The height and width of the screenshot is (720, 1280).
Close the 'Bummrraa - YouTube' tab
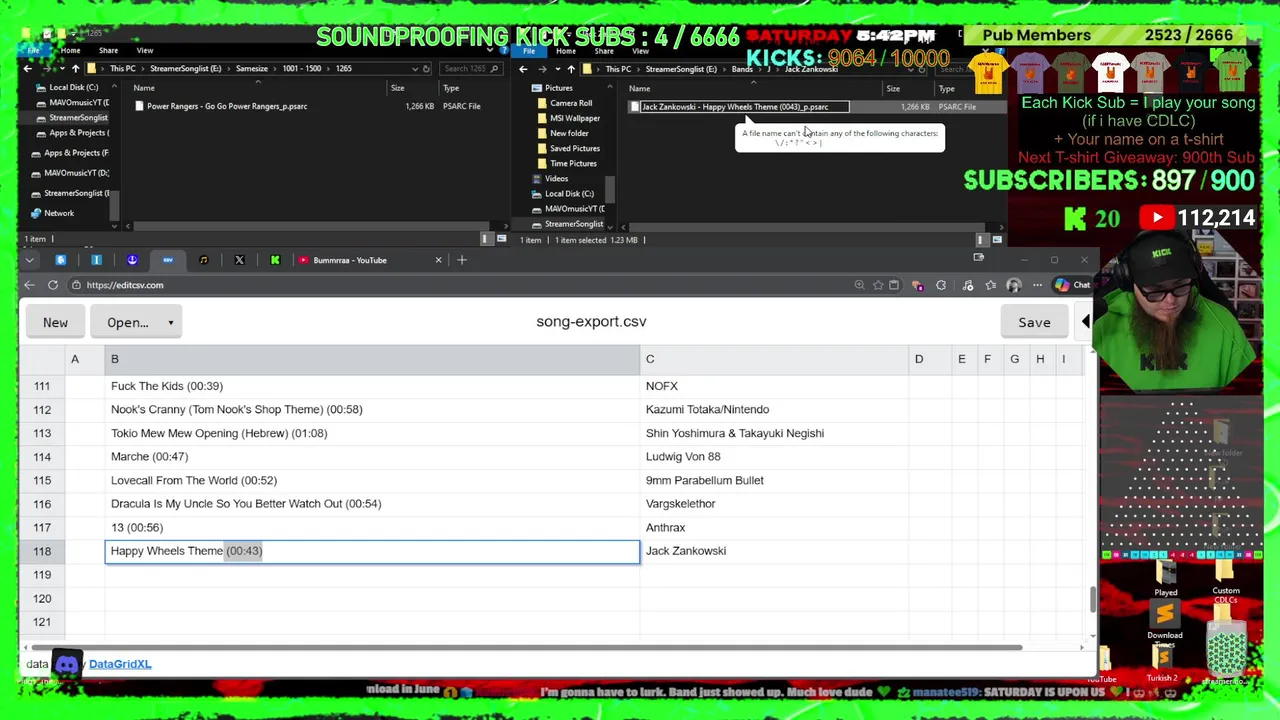(438, 260)
